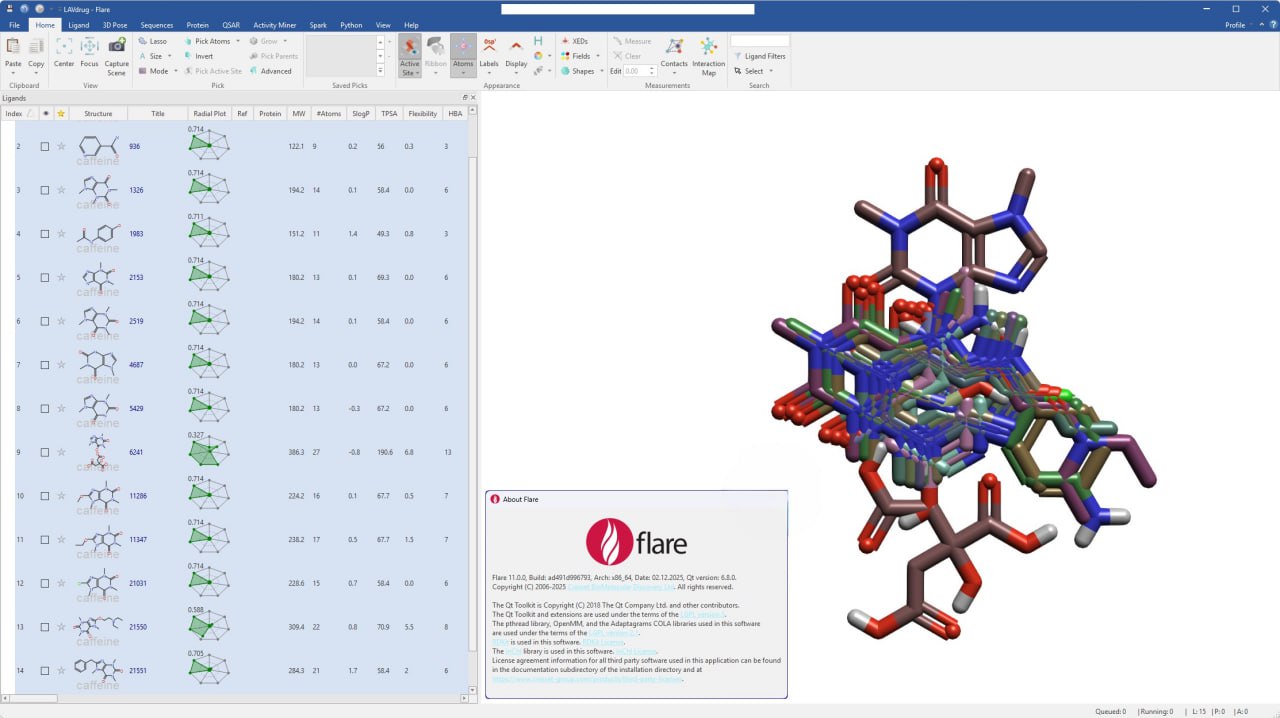Open the Paste dropdown arrow

(13, 72)
